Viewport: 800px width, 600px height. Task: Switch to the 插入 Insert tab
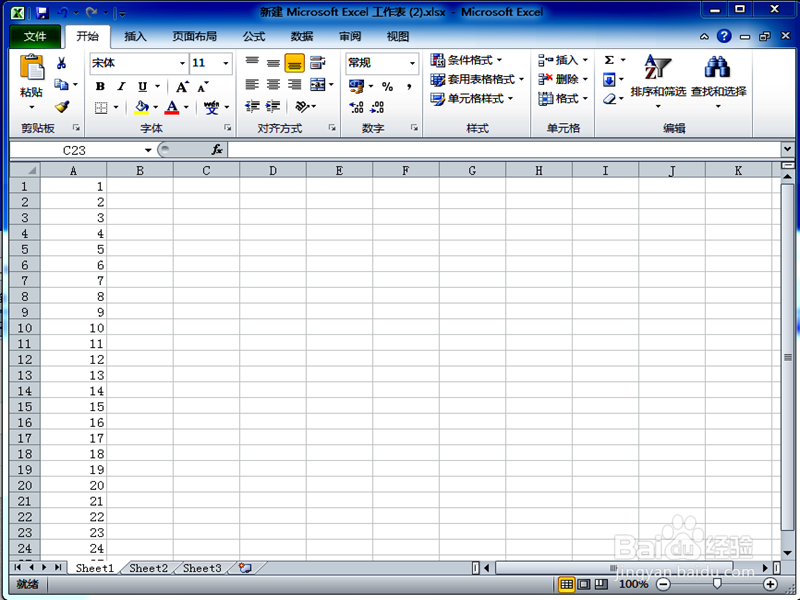coord(135,37)
